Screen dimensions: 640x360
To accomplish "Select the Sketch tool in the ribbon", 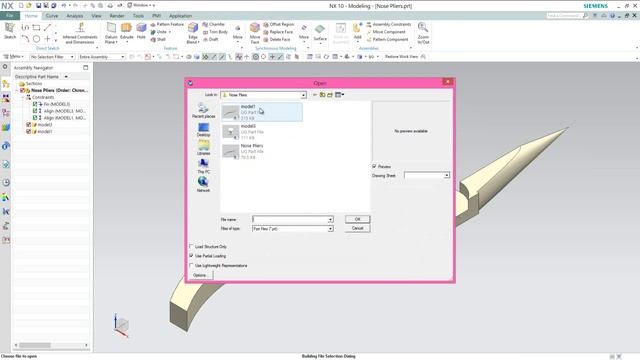I will pyautogui.click(x=10, y=31).
